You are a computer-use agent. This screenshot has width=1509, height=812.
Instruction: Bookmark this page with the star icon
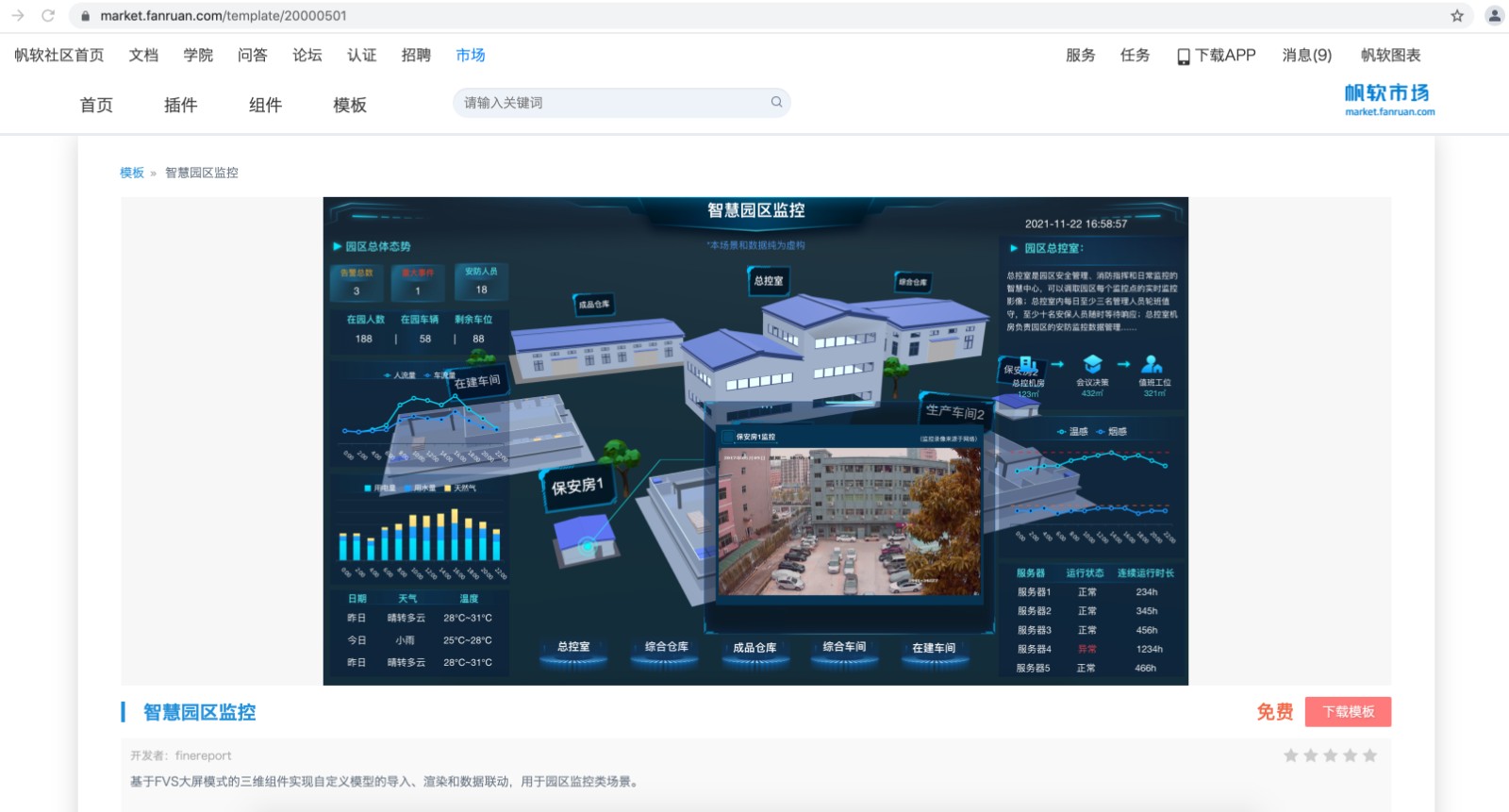click(1457, 16)
